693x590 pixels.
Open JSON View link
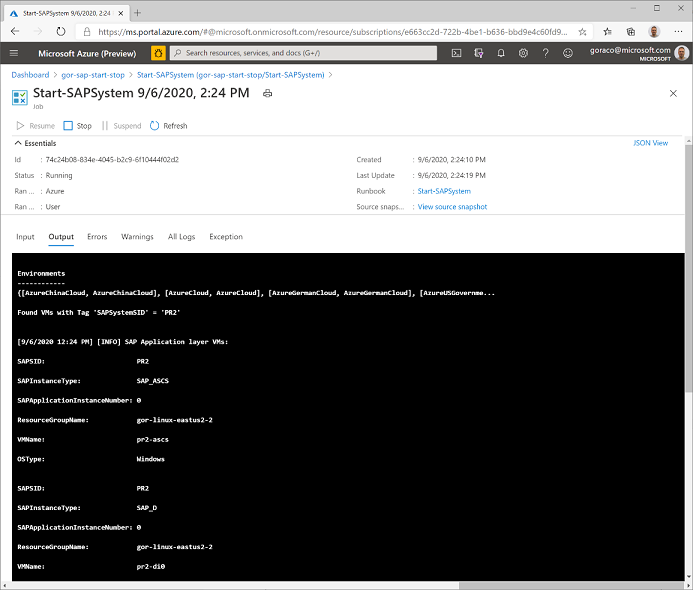(x=651, y=143)
